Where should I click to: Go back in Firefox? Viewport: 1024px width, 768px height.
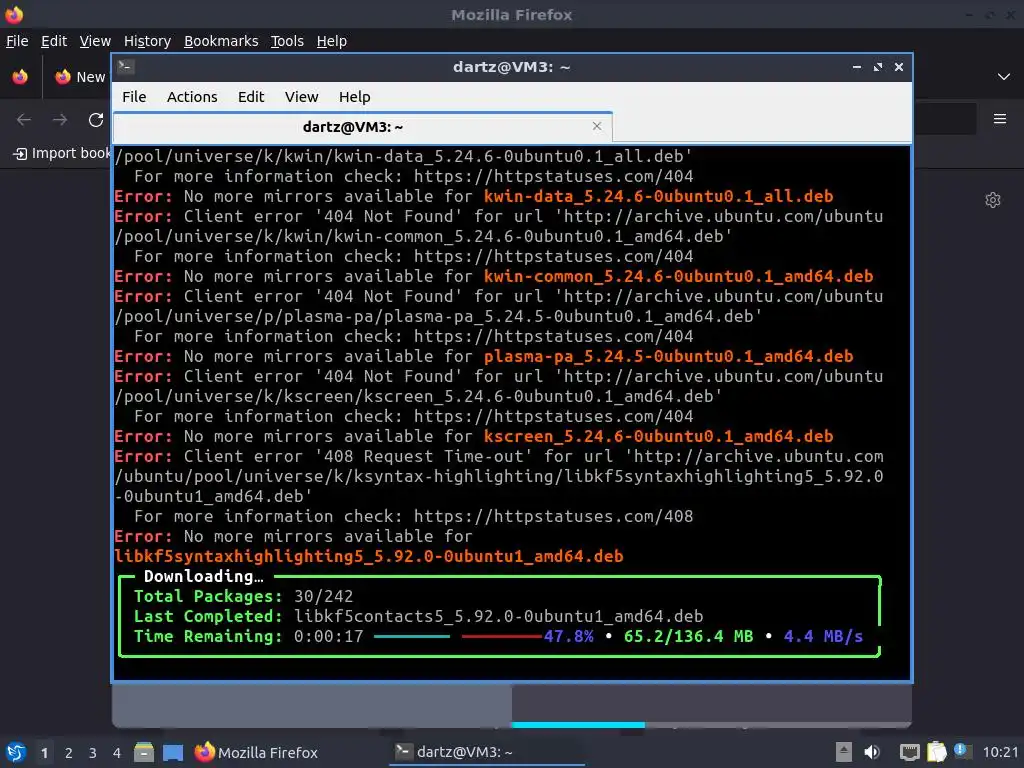24,120
